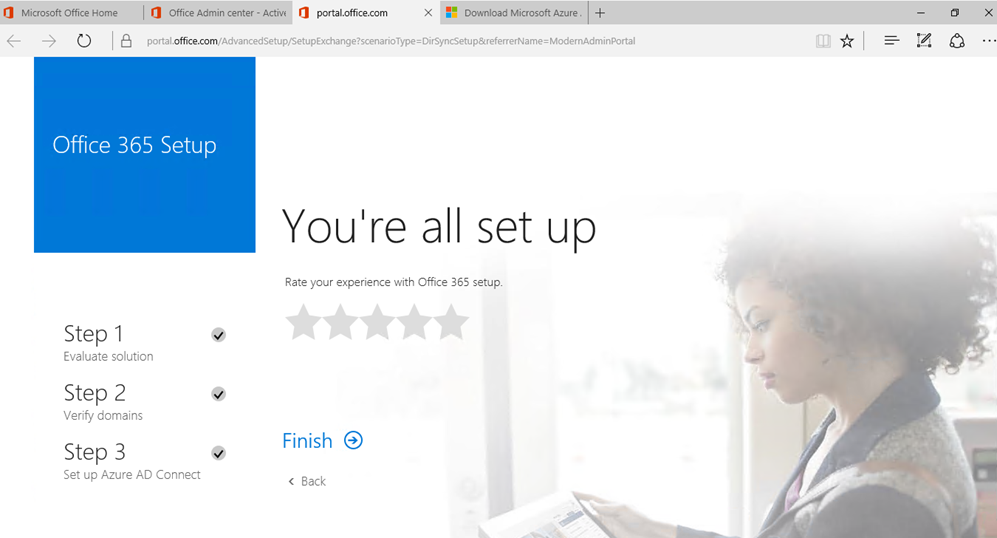This screenshot has width=997, height=538.
Task: Open the Hub three-lines icon
Action: [891, 41]
